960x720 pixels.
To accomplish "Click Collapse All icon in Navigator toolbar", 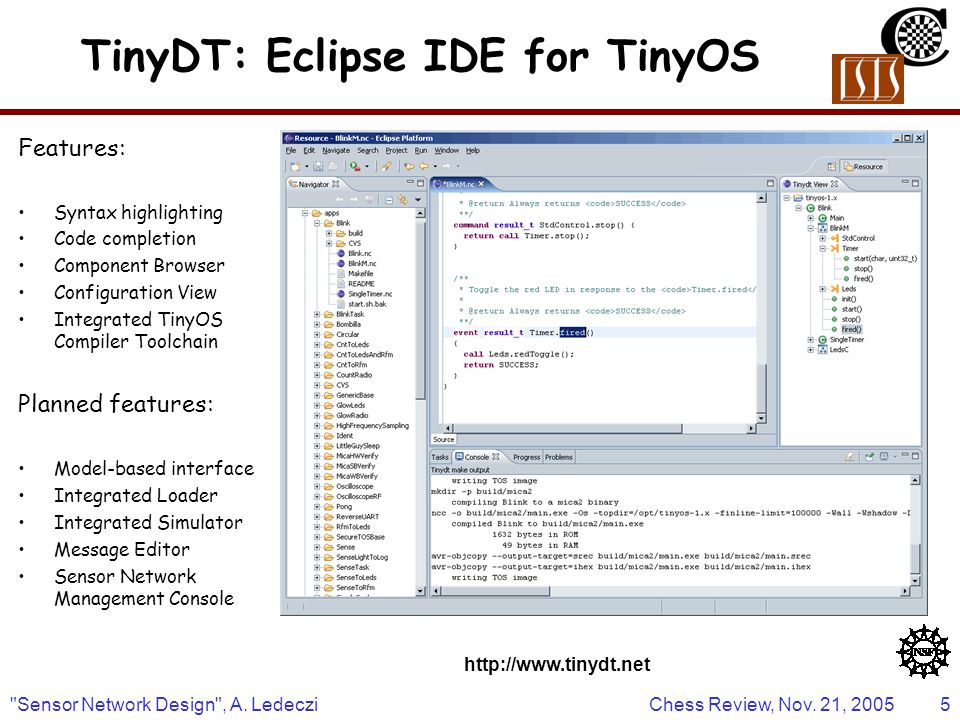I will click(389, 200).
